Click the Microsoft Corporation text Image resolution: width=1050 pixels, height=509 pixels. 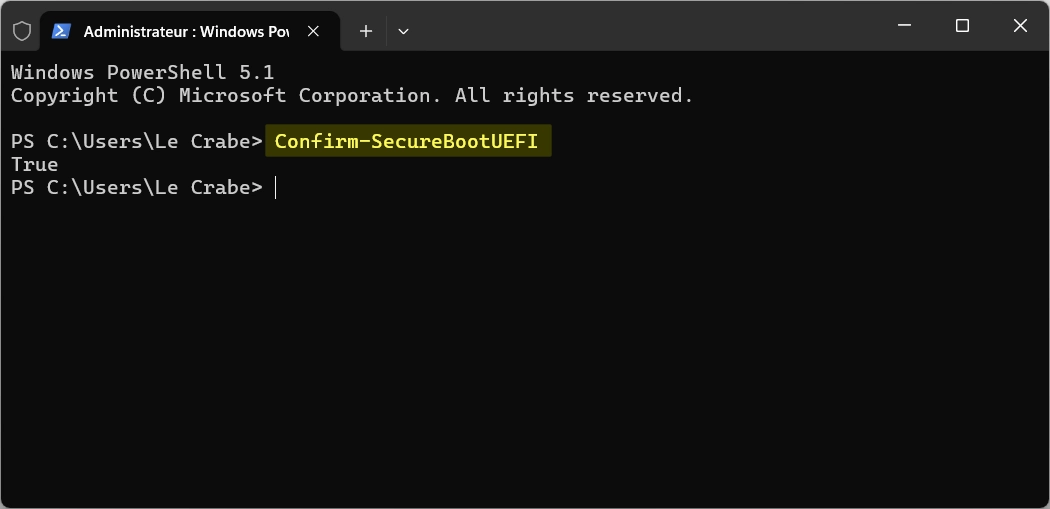click(x=310, y=95)
